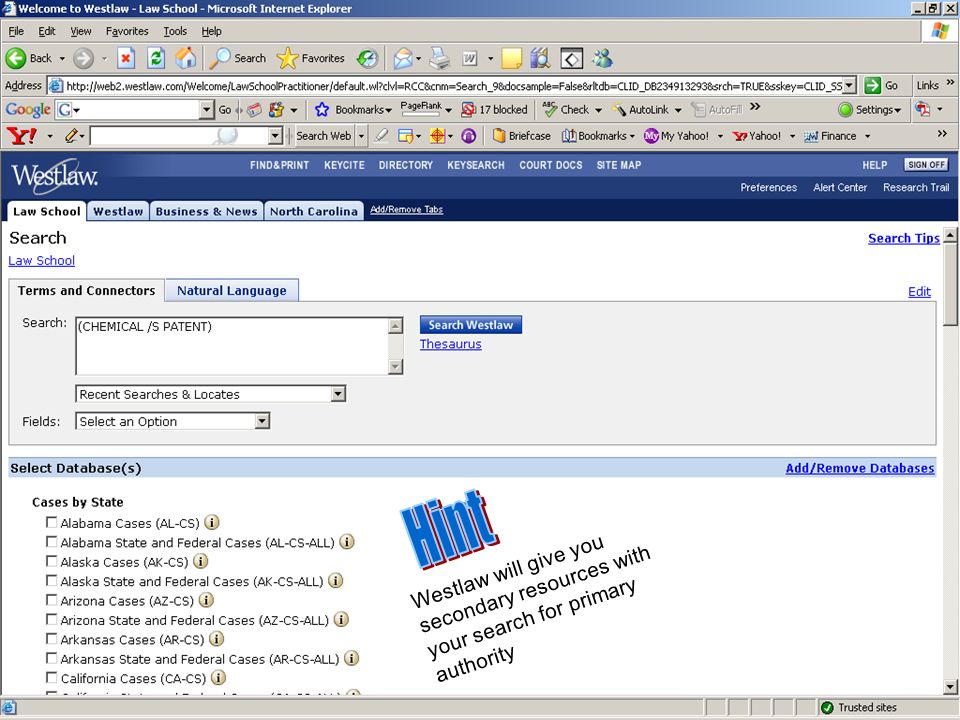Check the California Cases (CA-CS) checkbox
960x720 pixels.
(51, 678)
